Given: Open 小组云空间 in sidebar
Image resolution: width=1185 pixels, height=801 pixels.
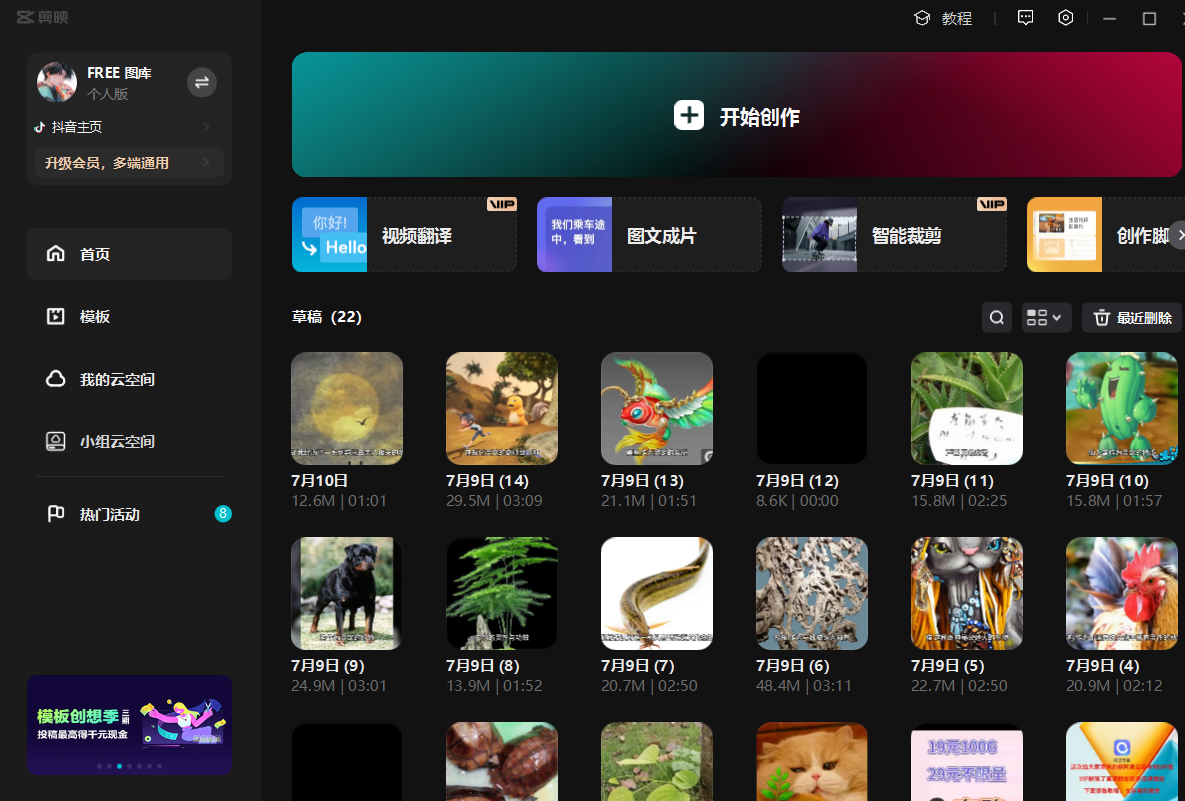Looking at the screenshot, I should point(129,442).
